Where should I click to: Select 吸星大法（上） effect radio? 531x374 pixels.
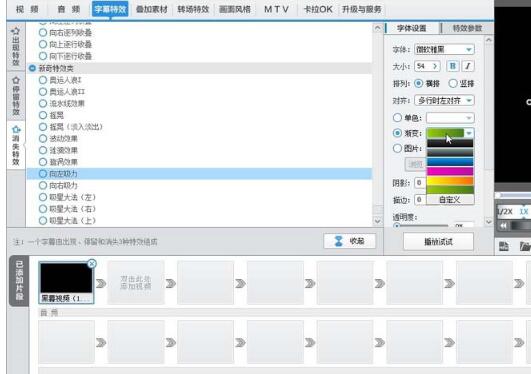tap(43, 221)
